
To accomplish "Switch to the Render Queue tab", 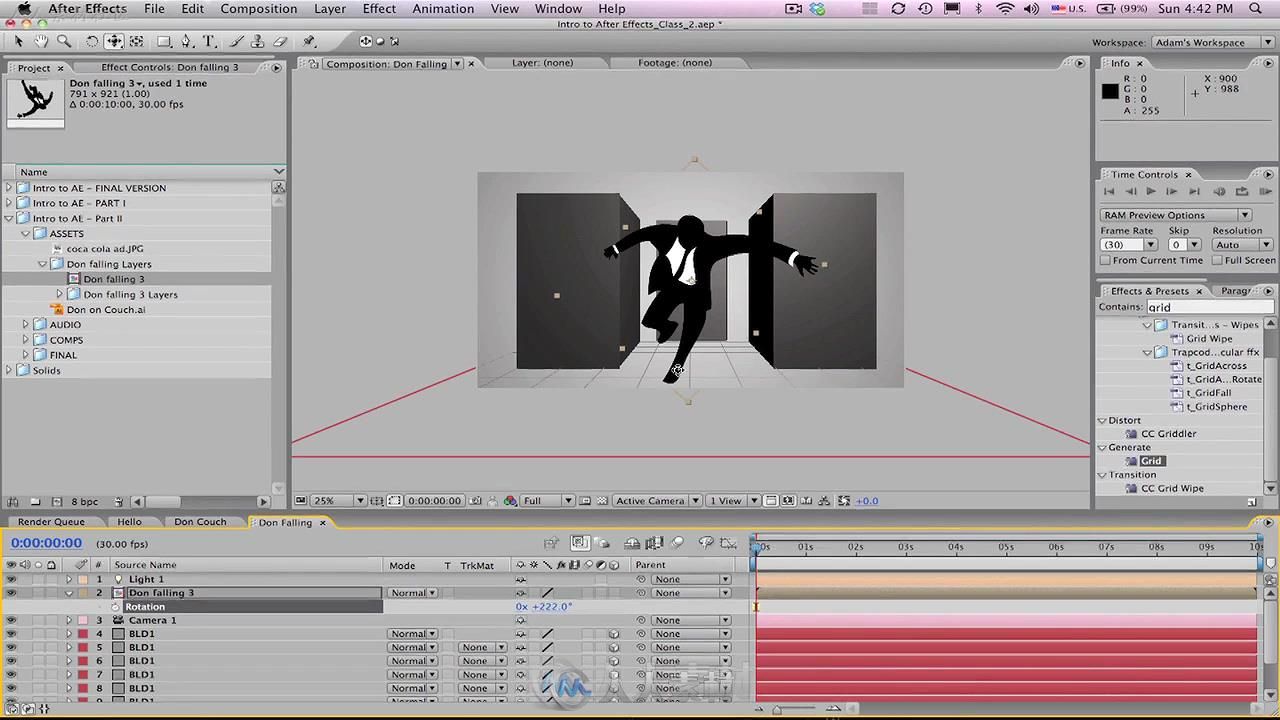I will point(51,522).
